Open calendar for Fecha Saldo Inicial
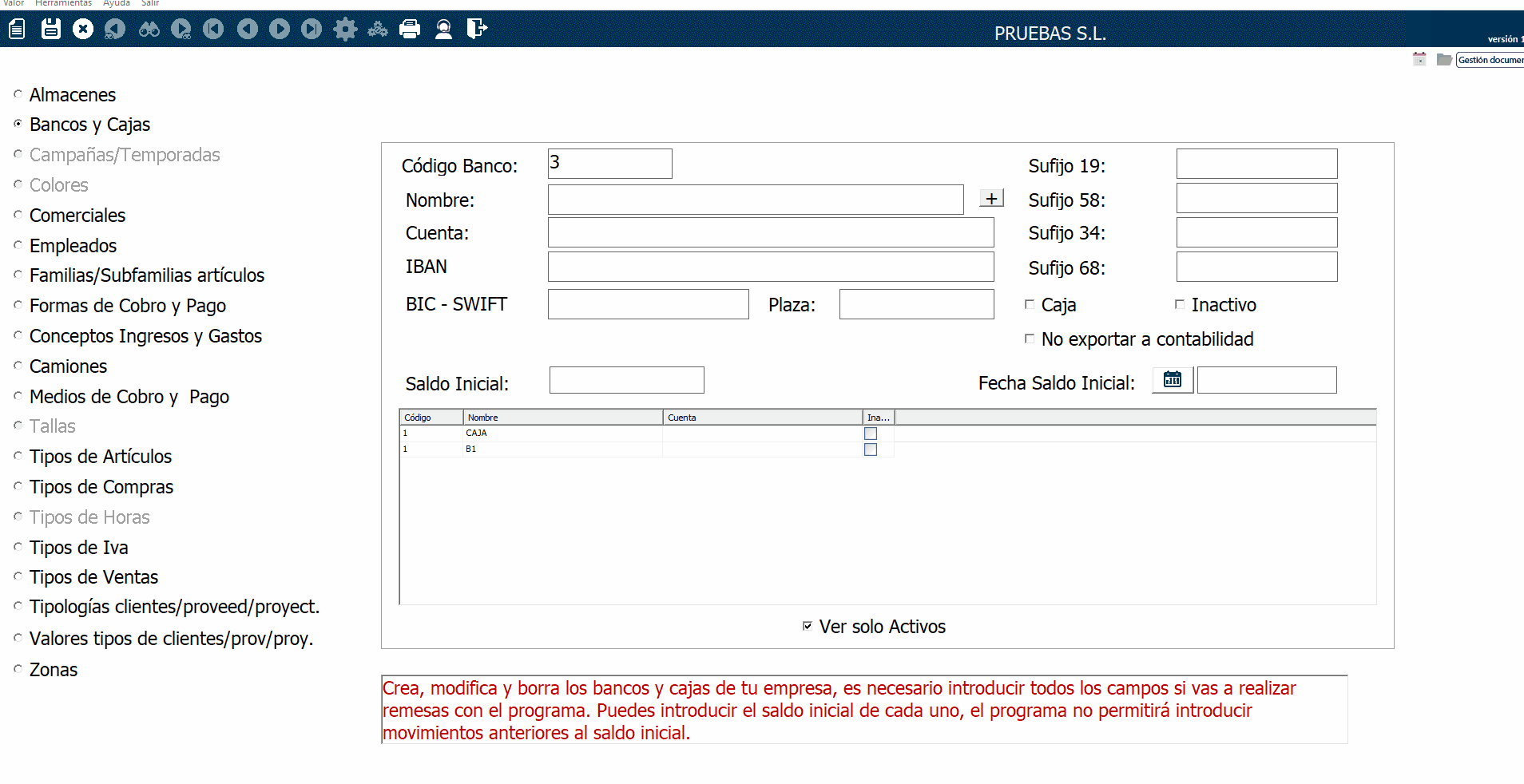This screenshot has width=1524, height=784. tap(1172, 380)
